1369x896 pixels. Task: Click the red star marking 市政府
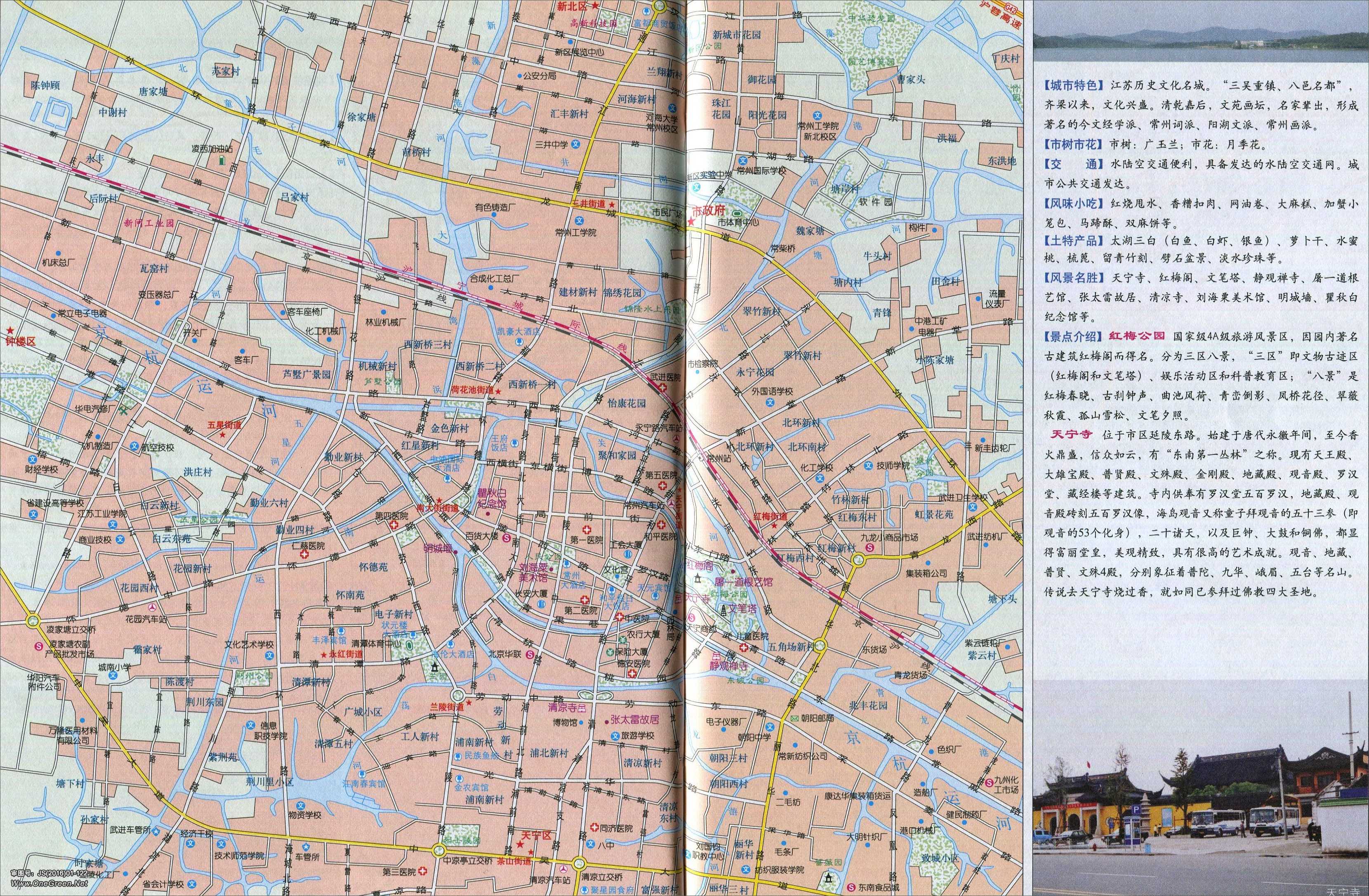tap(691, 222)
